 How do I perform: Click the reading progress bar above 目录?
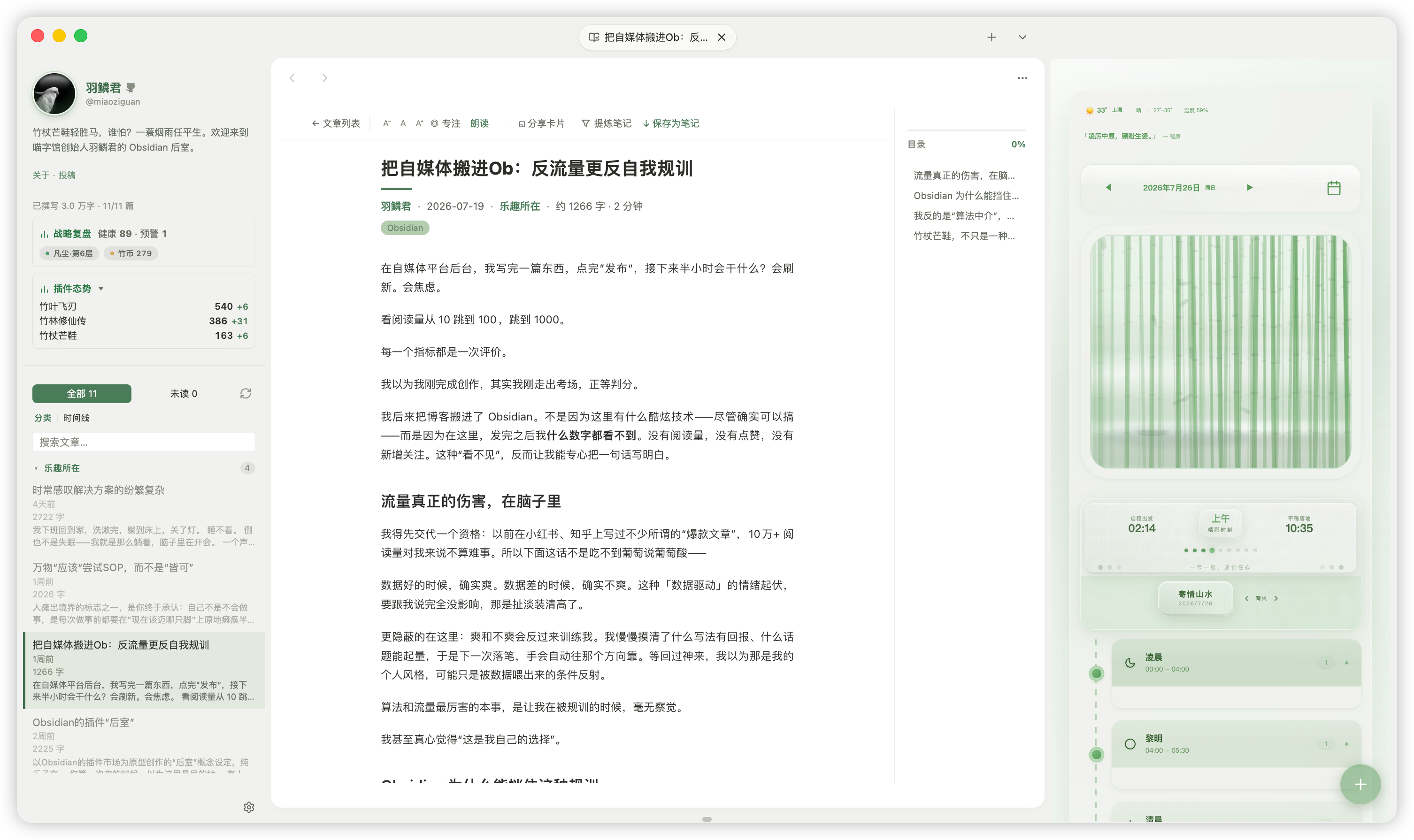pyautogui.click(x=966, y=130)
